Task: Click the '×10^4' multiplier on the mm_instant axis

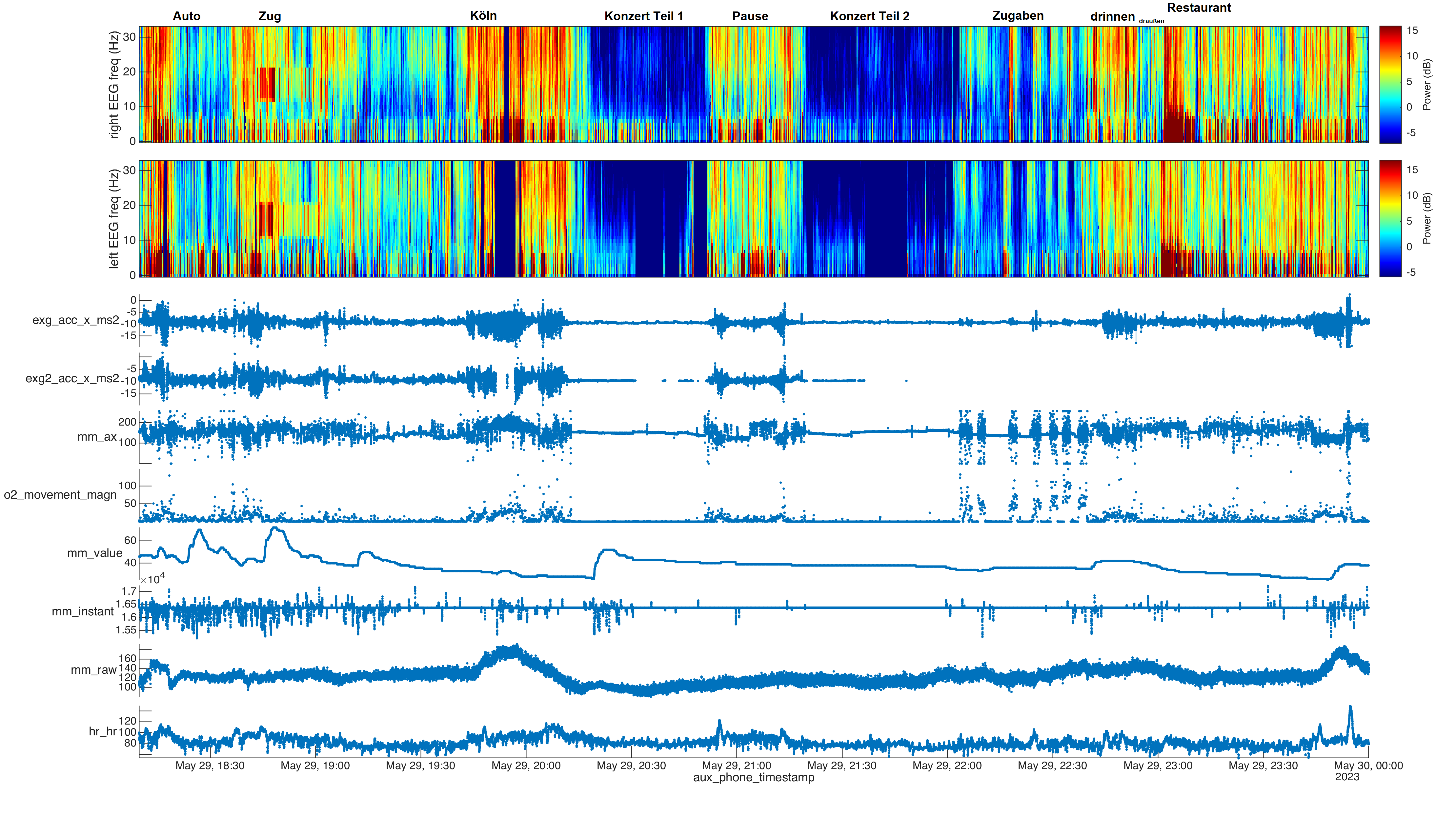Action: [x=152, y=579]
